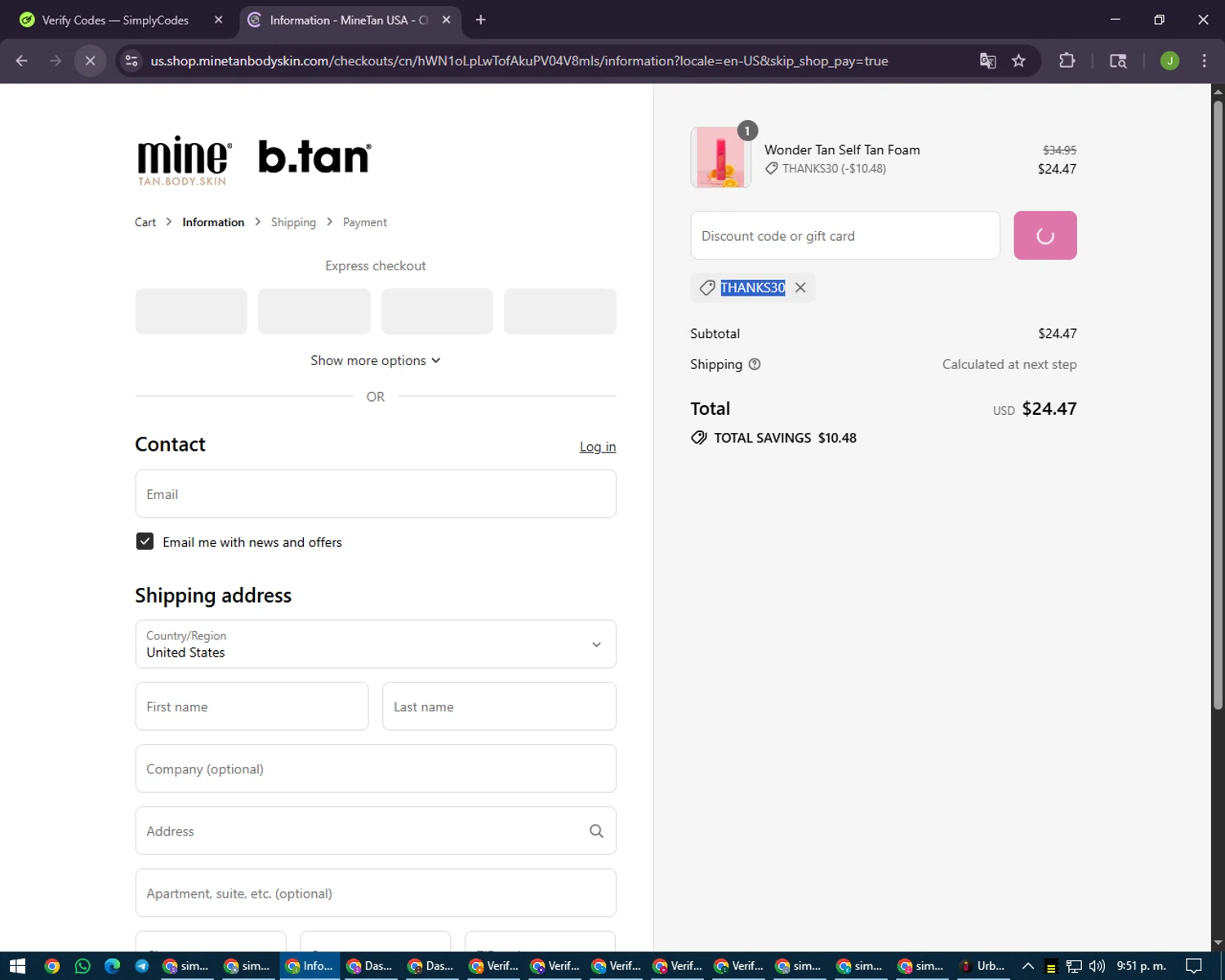Click the TOTAL SAVINGS $10.48 text
Viewport: 1225px width, 980px height.
click(x=785, y=438)
